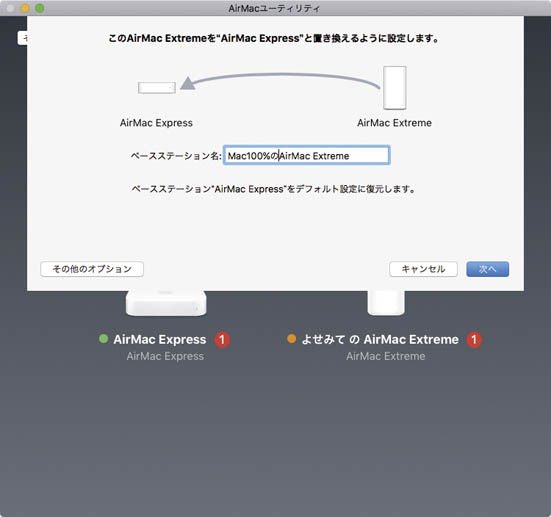
Task: Cancel setup with the キャンセル button
Action: pyautogui.click(x=423, y=269)
